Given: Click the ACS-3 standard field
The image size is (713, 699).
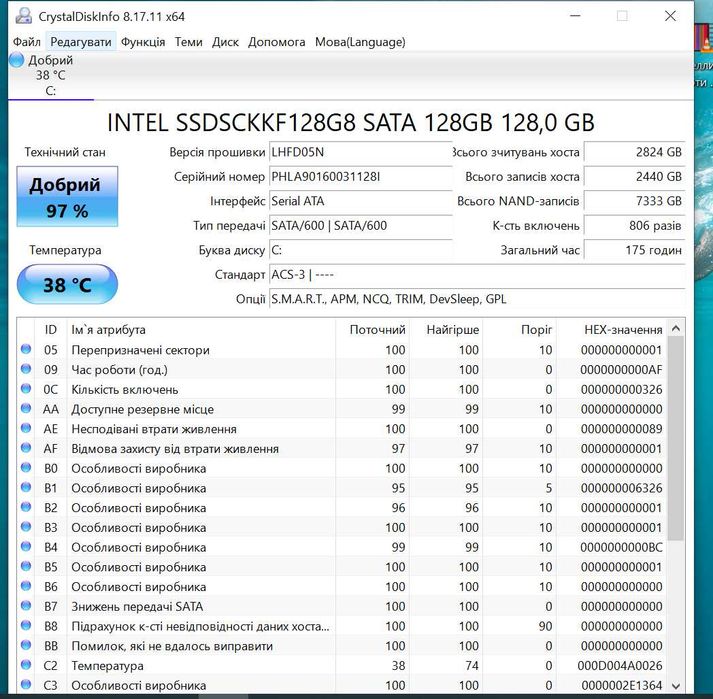Looking at the screenshot, I should point(477,275).
